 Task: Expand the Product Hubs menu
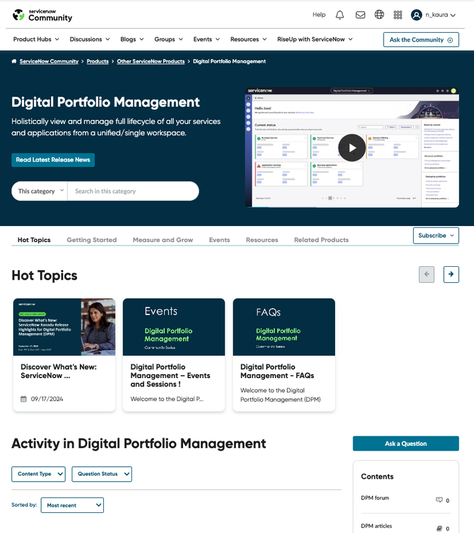36,39
